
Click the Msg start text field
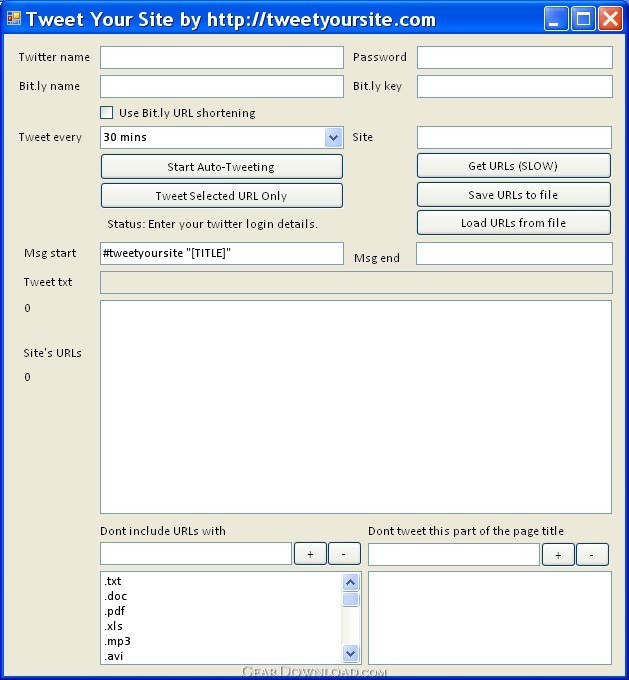coord(222,253)
